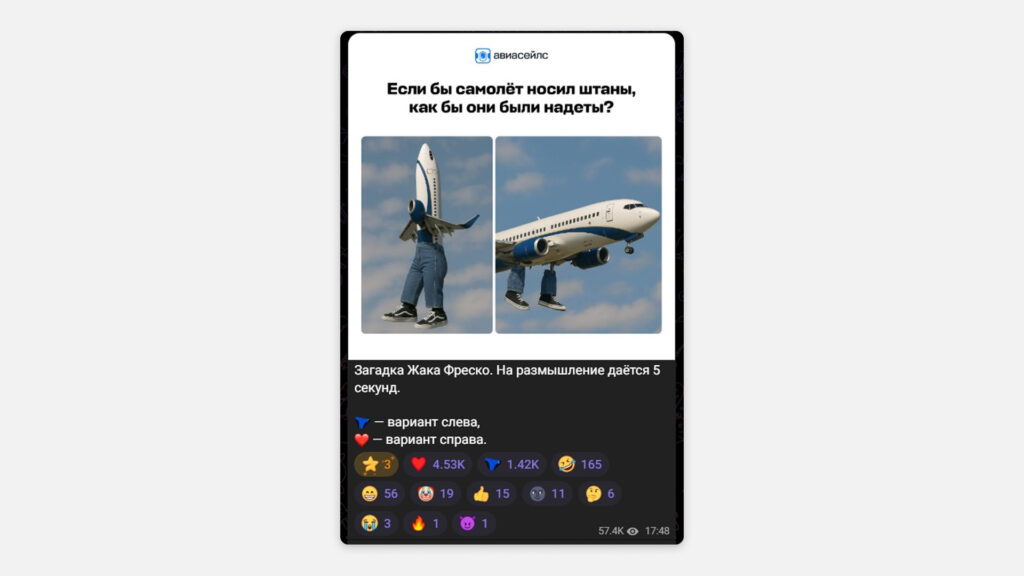
Task: Click the rolling-laughing emoji reaction with 165
Action: 579,464
